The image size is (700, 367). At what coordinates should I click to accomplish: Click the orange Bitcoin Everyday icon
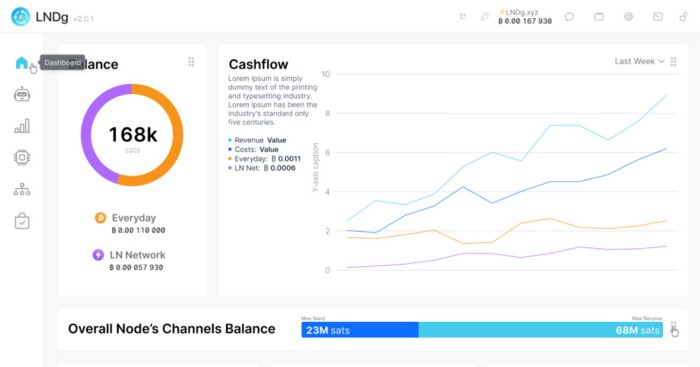tap(100, 217)
